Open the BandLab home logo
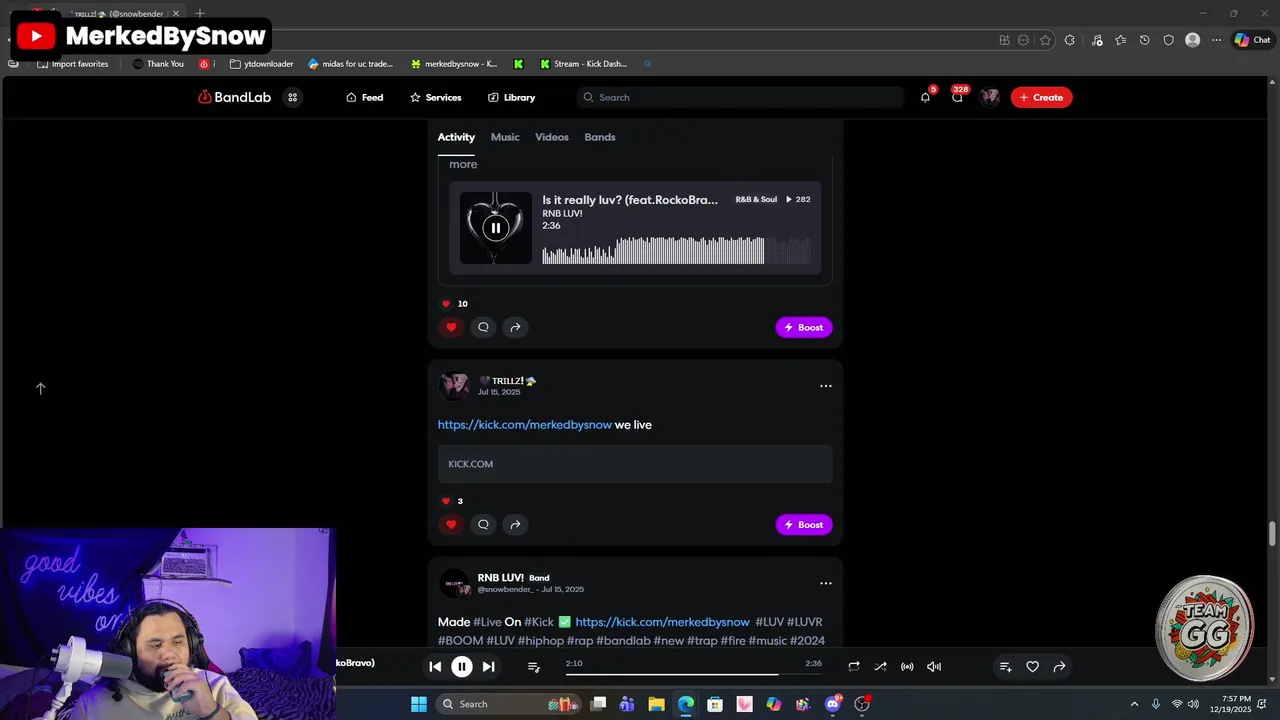The height and width of the screenshot is (720, 1280). click(x=234, y=97)
